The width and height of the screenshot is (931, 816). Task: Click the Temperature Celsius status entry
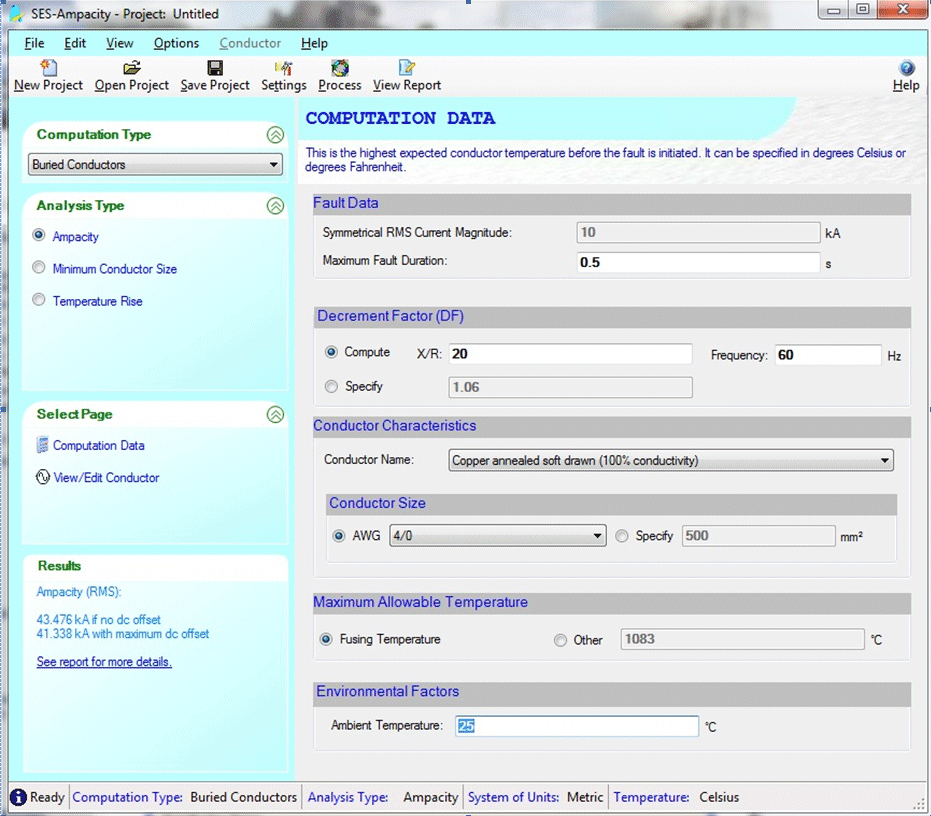[676, 797]
